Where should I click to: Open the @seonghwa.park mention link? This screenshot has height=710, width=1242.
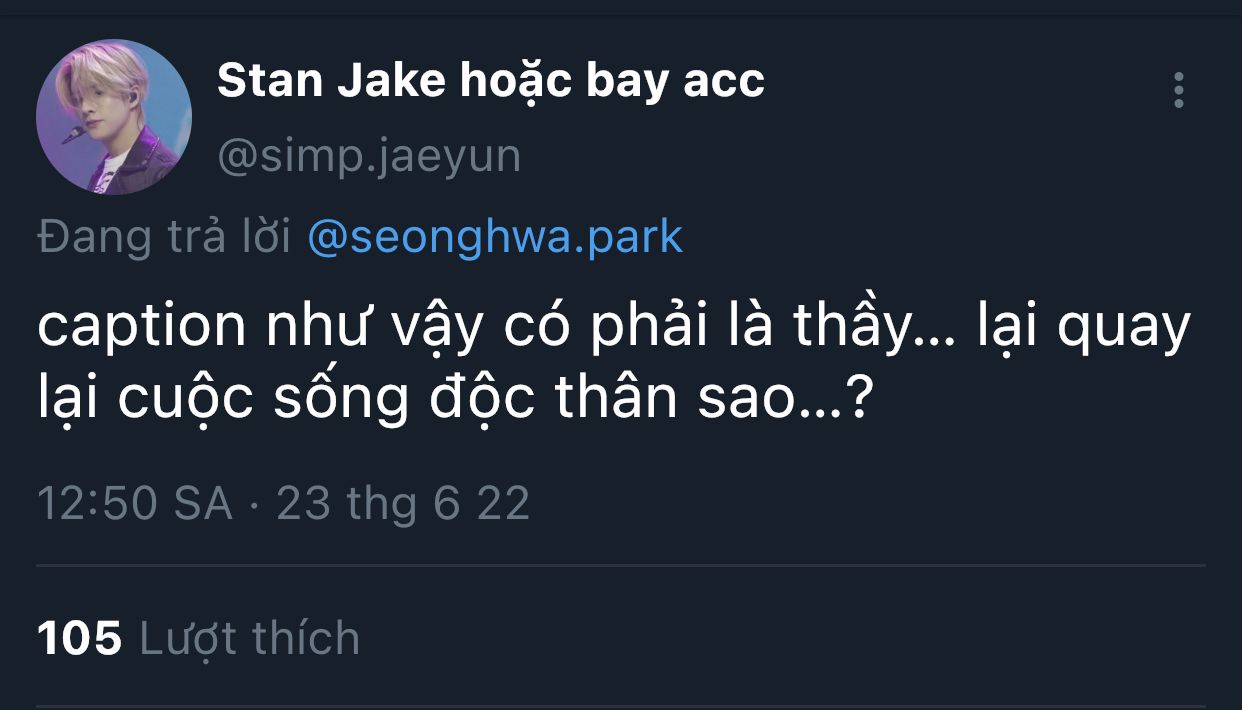pos(495,237)
